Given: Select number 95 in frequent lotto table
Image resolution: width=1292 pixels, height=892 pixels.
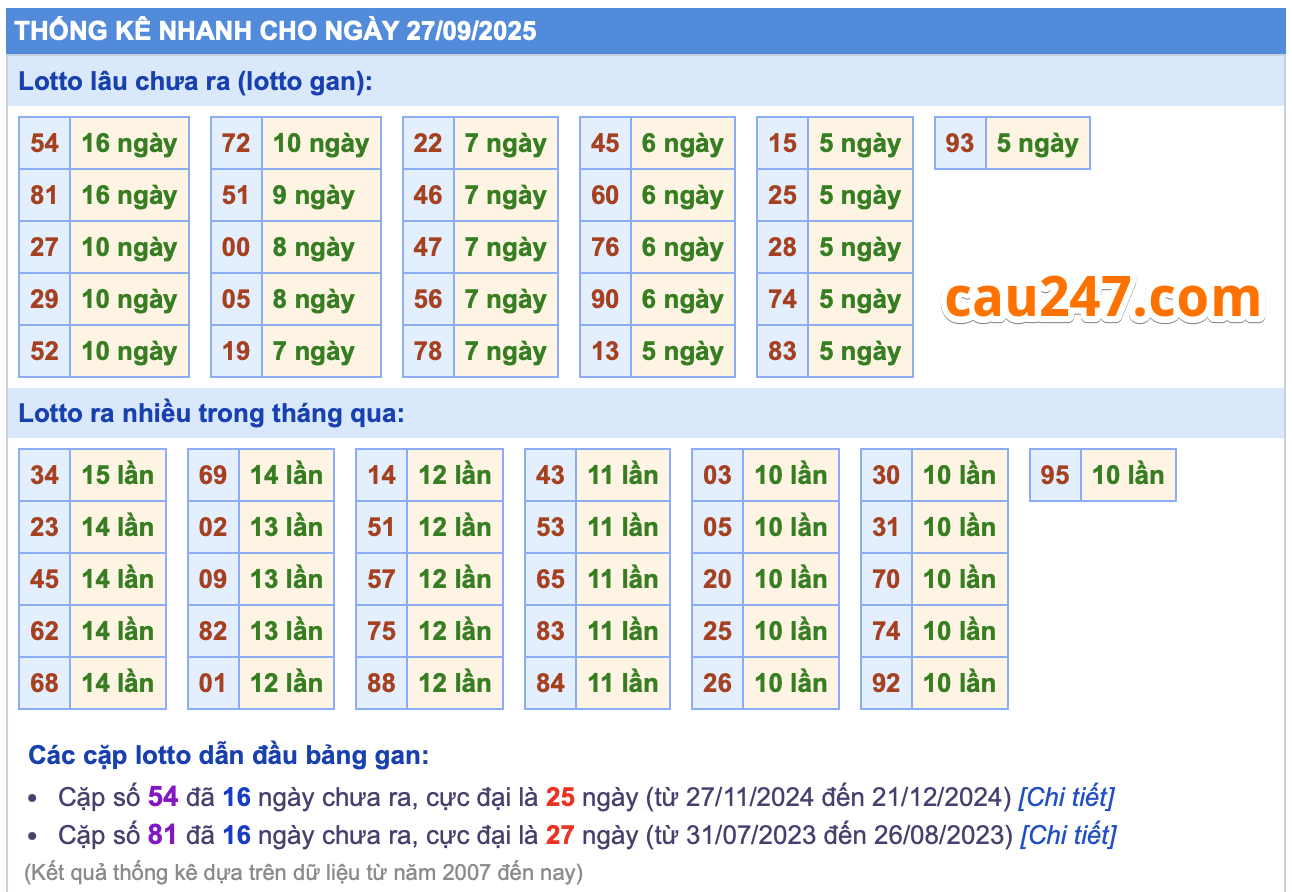Looking at the screenshot, I should point(1055,476).
